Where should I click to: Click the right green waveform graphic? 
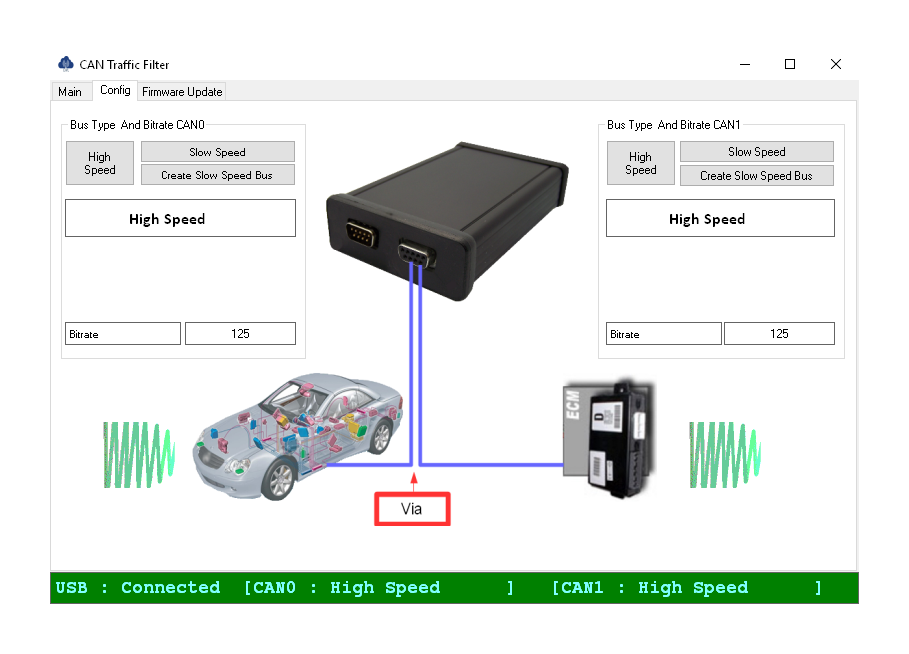[x=725, y=455]
